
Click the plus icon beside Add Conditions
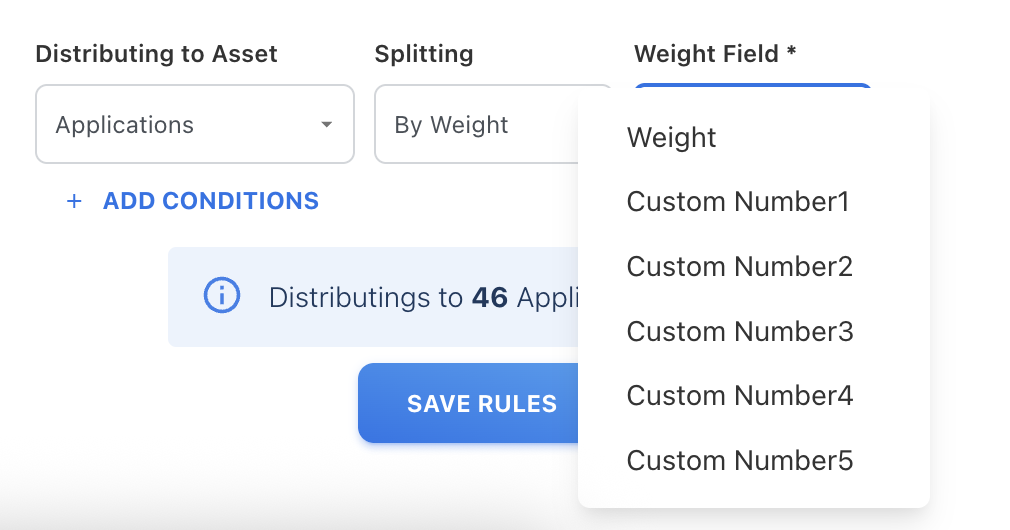pos(73,201)
